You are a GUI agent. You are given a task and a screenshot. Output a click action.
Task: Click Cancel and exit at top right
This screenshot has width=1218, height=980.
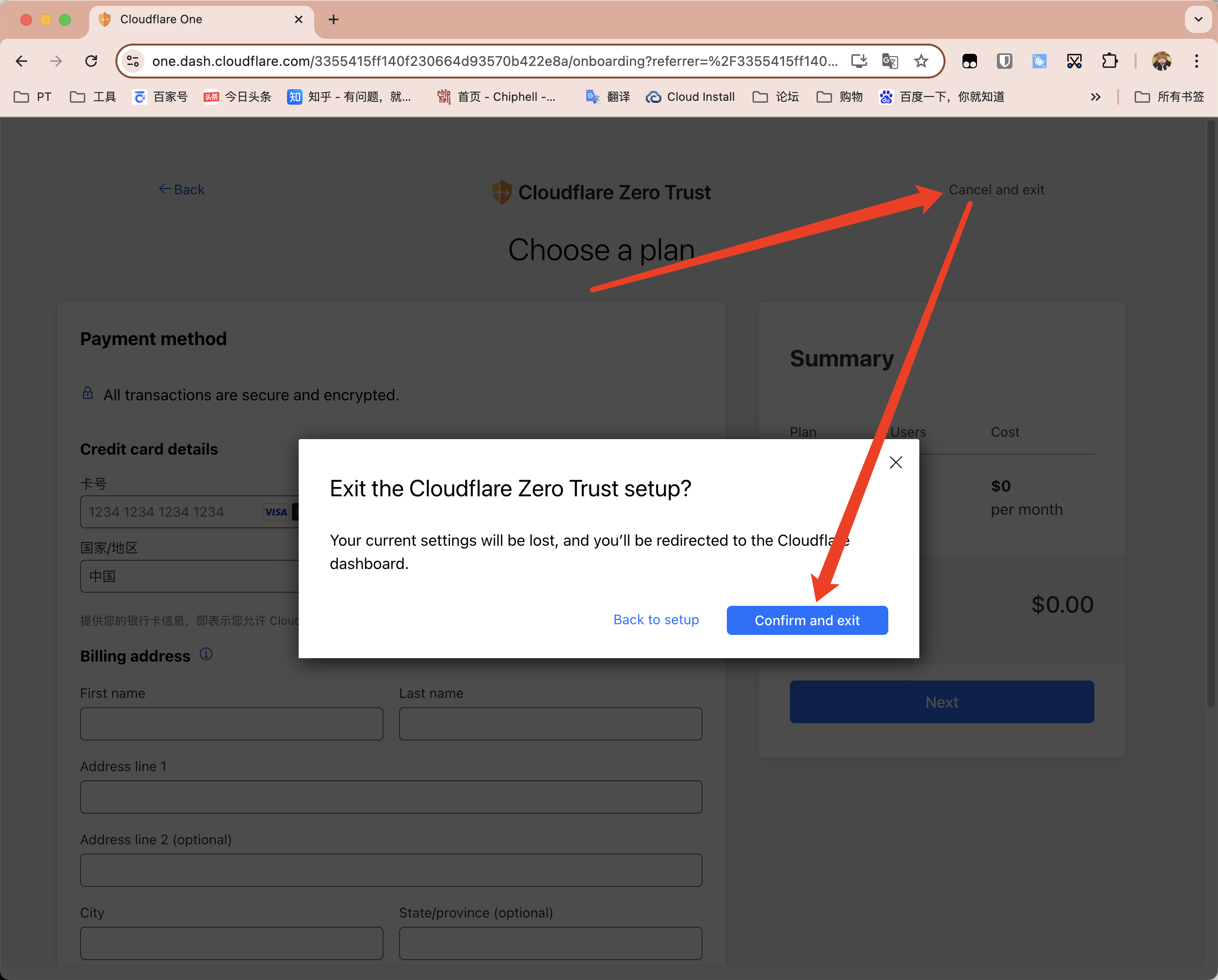click(x=995, y=189)
